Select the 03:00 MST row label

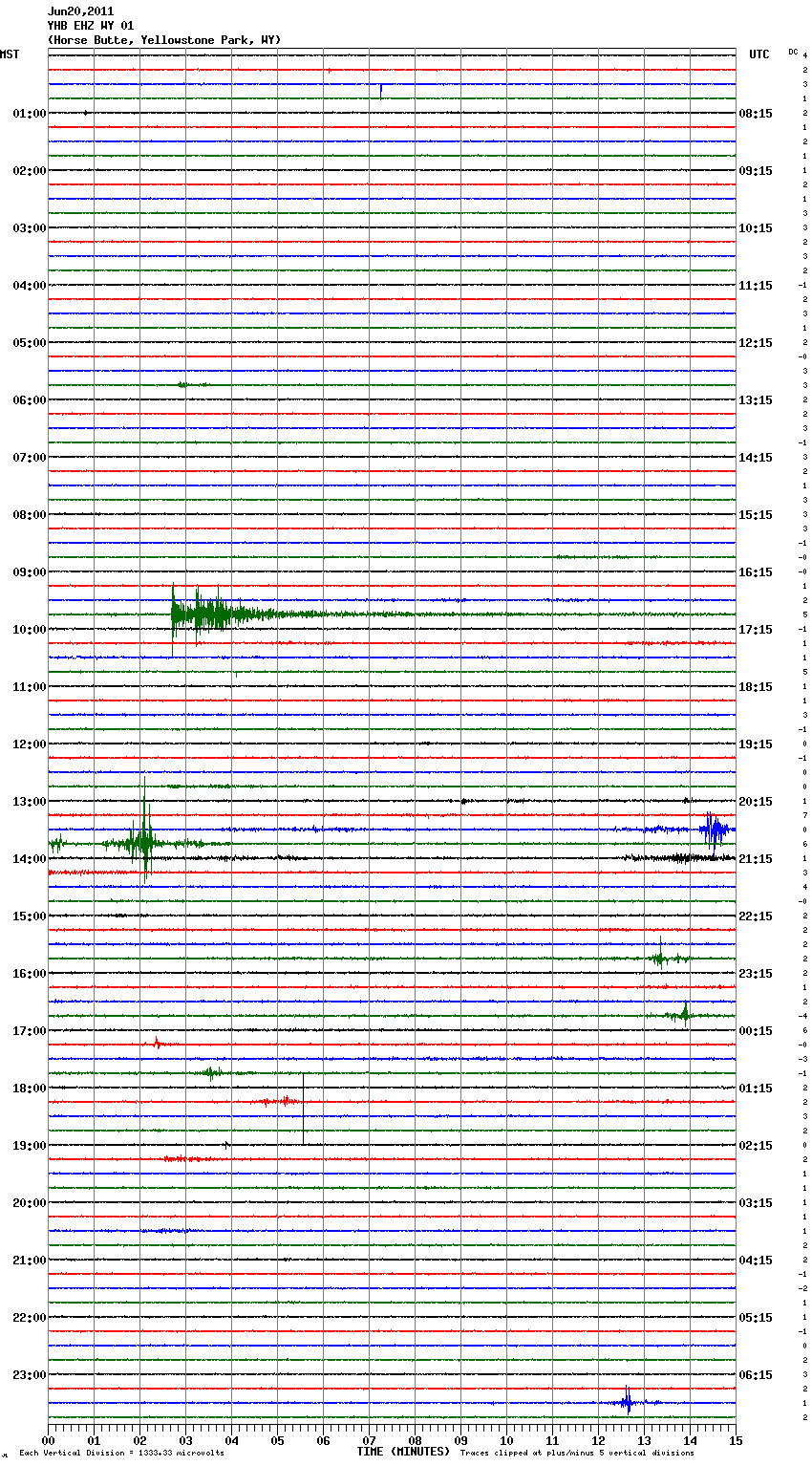30,228
